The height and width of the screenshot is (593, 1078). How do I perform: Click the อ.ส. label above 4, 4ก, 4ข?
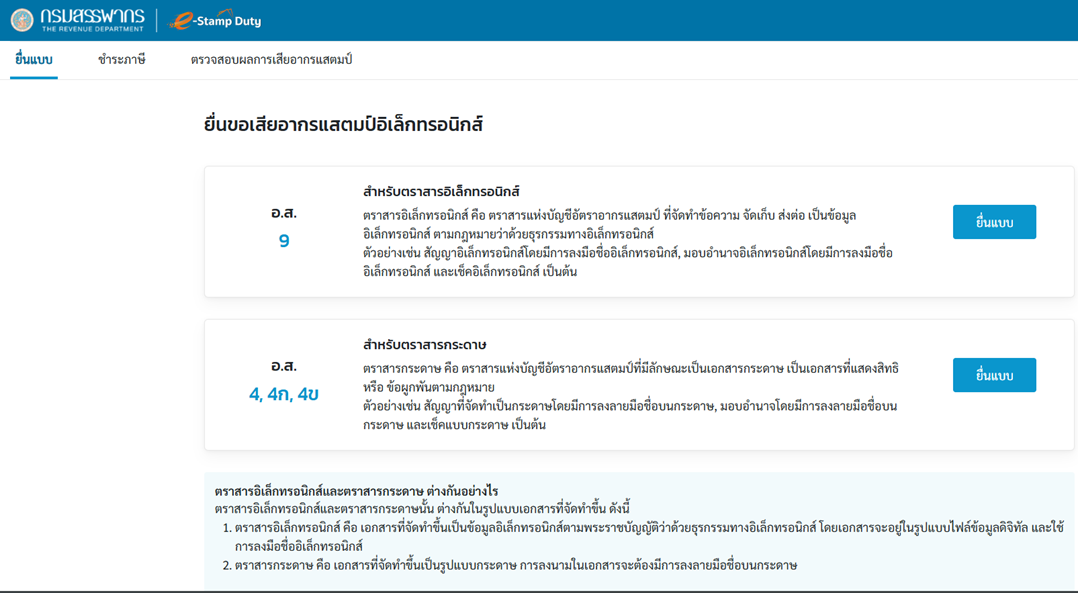click(x=284, y=366)
